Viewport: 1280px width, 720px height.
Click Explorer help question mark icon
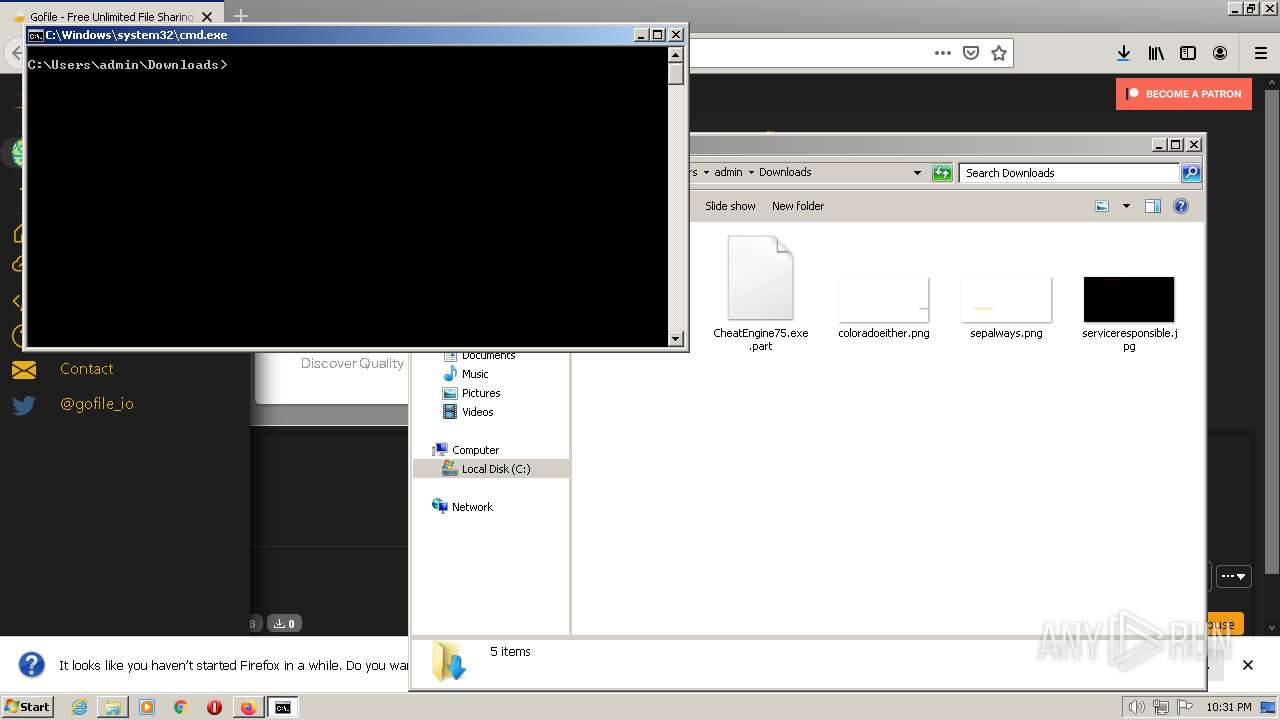tap(1181, 206)
